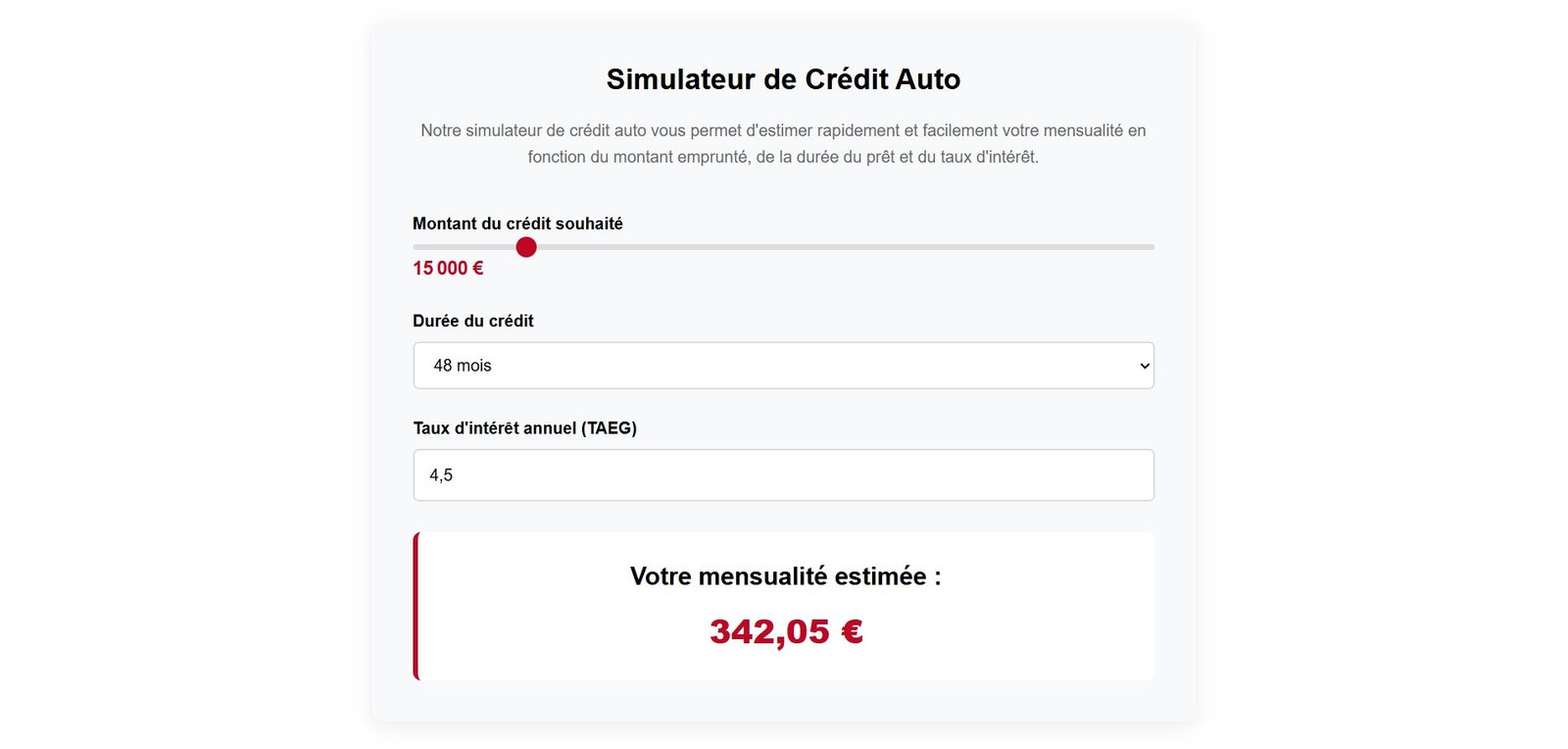1568x749 pixels.
Task: Click the "342,05 €" monthly payment result
Action: point(786,631)
